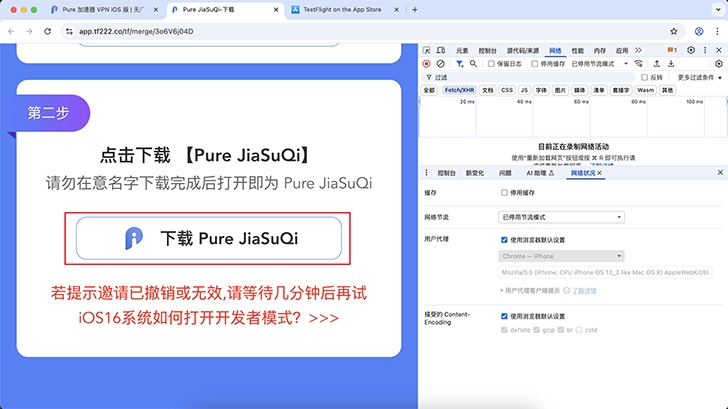Viewport: 728px width, 409px height.
Task: Open iOS16系统如何打开开发者模式 link
Action: [x=208, y=318]
